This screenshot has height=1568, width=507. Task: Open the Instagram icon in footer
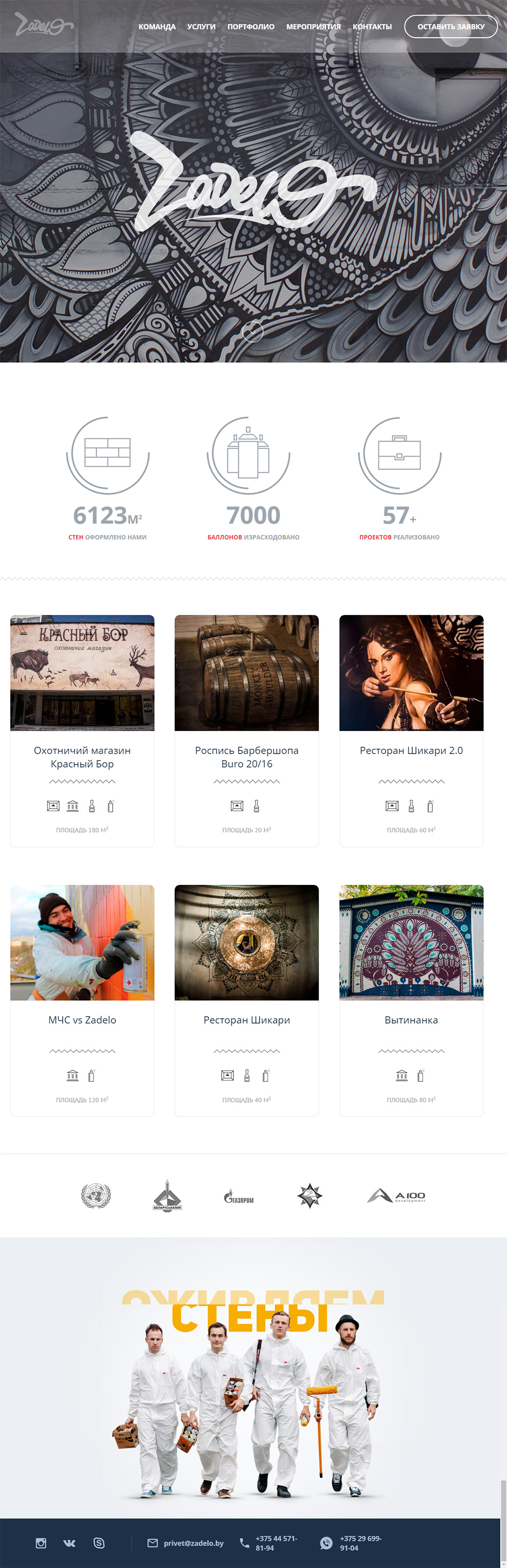coord(41,1543)
